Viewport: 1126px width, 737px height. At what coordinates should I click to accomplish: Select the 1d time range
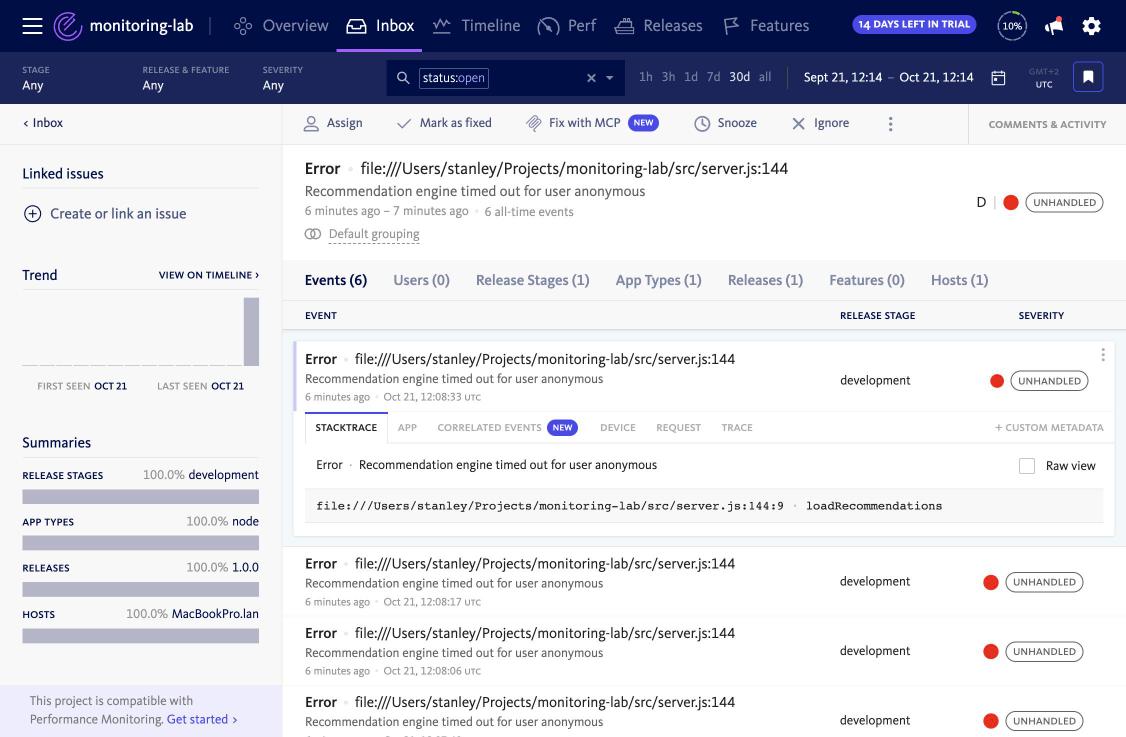[x=690, y=77]
